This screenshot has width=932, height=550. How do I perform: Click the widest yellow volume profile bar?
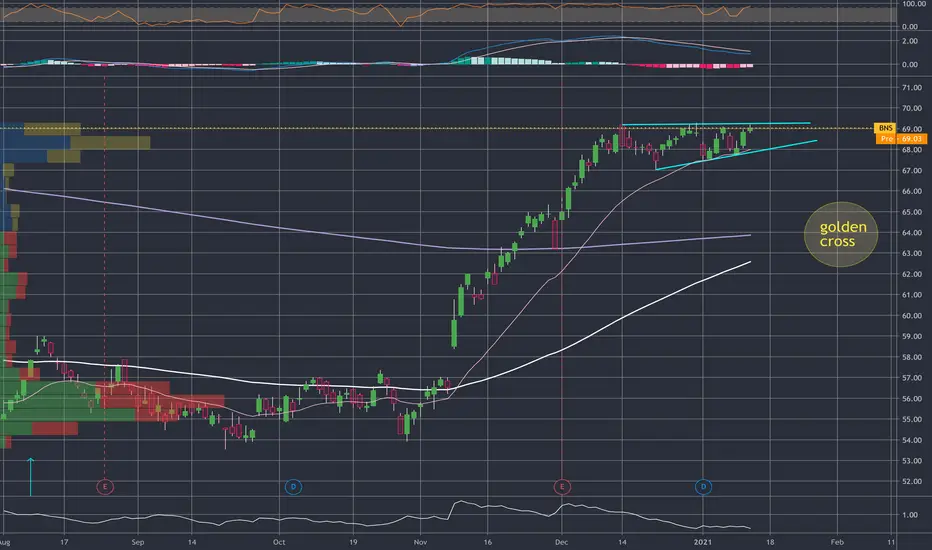110,143
